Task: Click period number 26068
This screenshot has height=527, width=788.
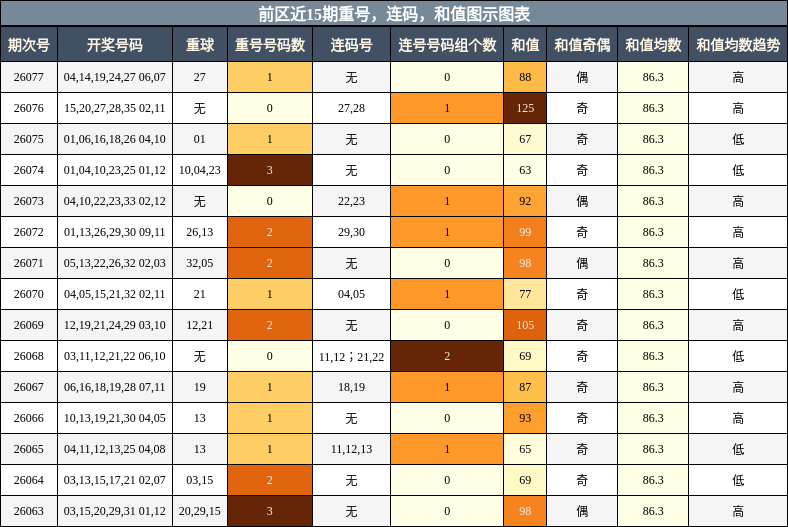Action: click(29, 356)
